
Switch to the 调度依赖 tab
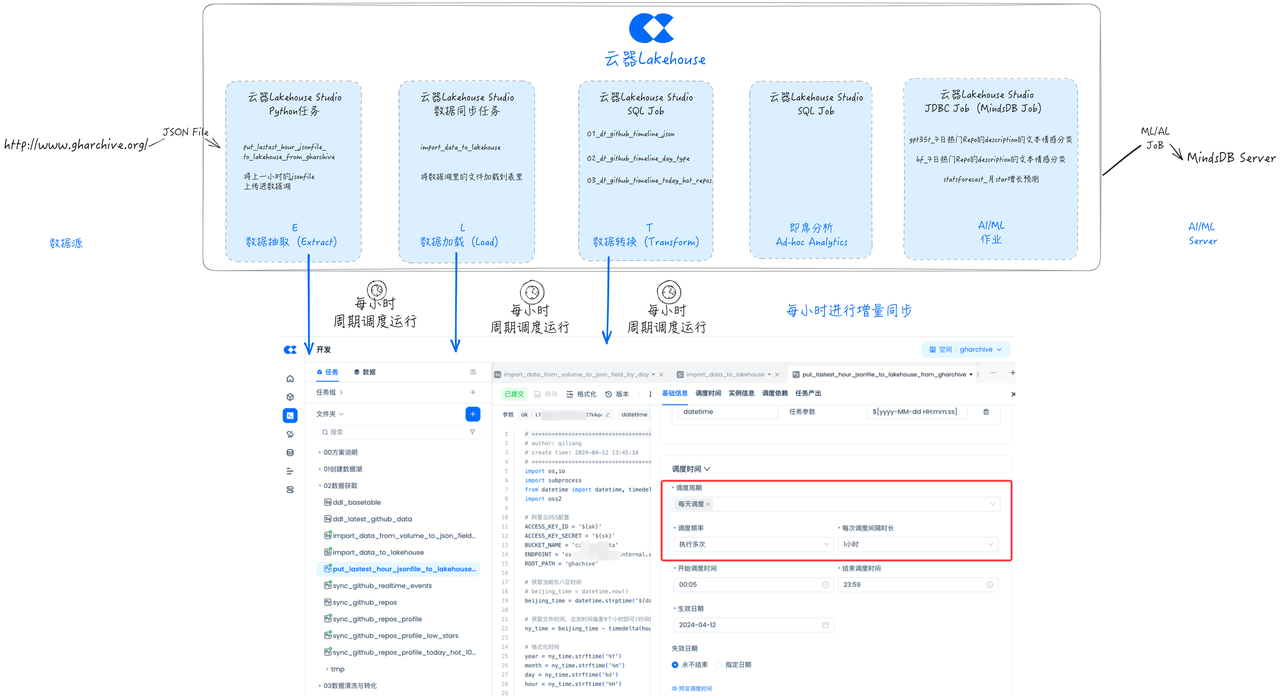pyautogui.click(x=775, y=394)
